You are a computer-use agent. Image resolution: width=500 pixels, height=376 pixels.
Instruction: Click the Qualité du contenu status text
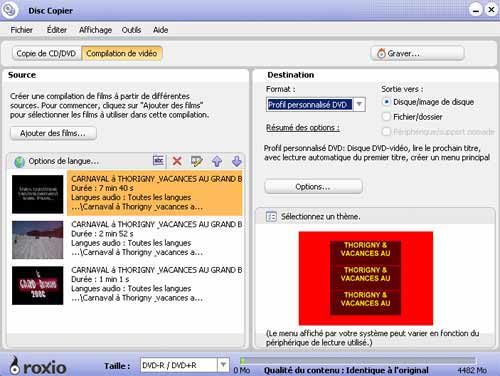[346, 370]
